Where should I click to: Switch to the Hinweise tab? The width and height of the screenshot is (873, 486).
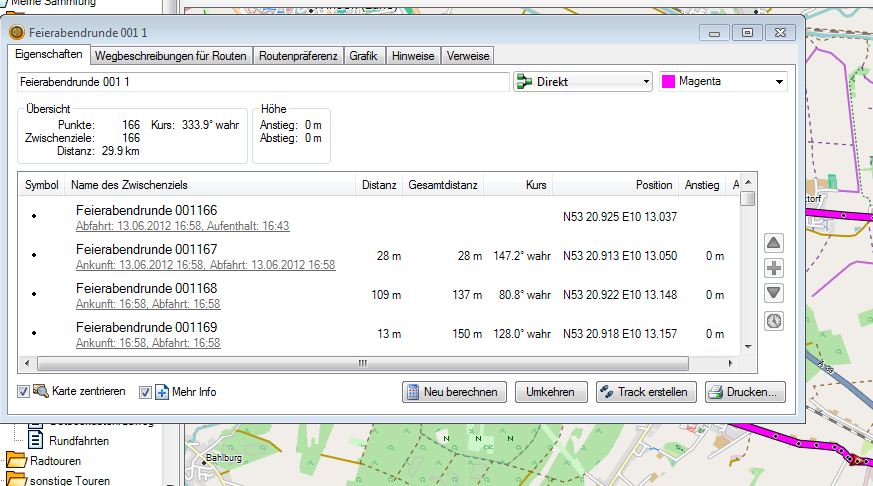[x=413, y=56]
